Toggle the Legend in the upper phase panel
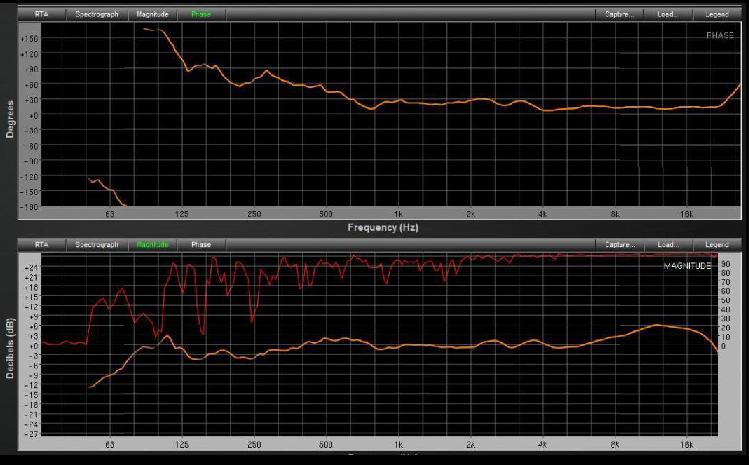 click(716, 15)
